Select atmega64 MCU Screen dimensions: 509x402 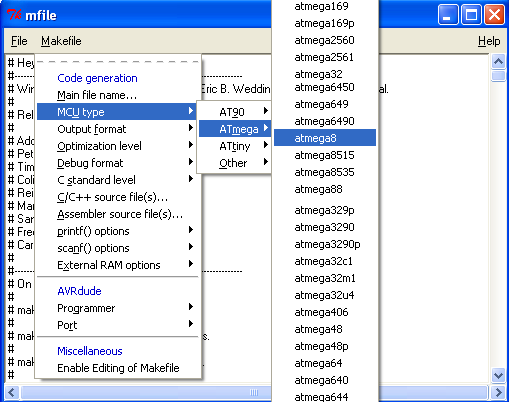(x=325, y=363)
